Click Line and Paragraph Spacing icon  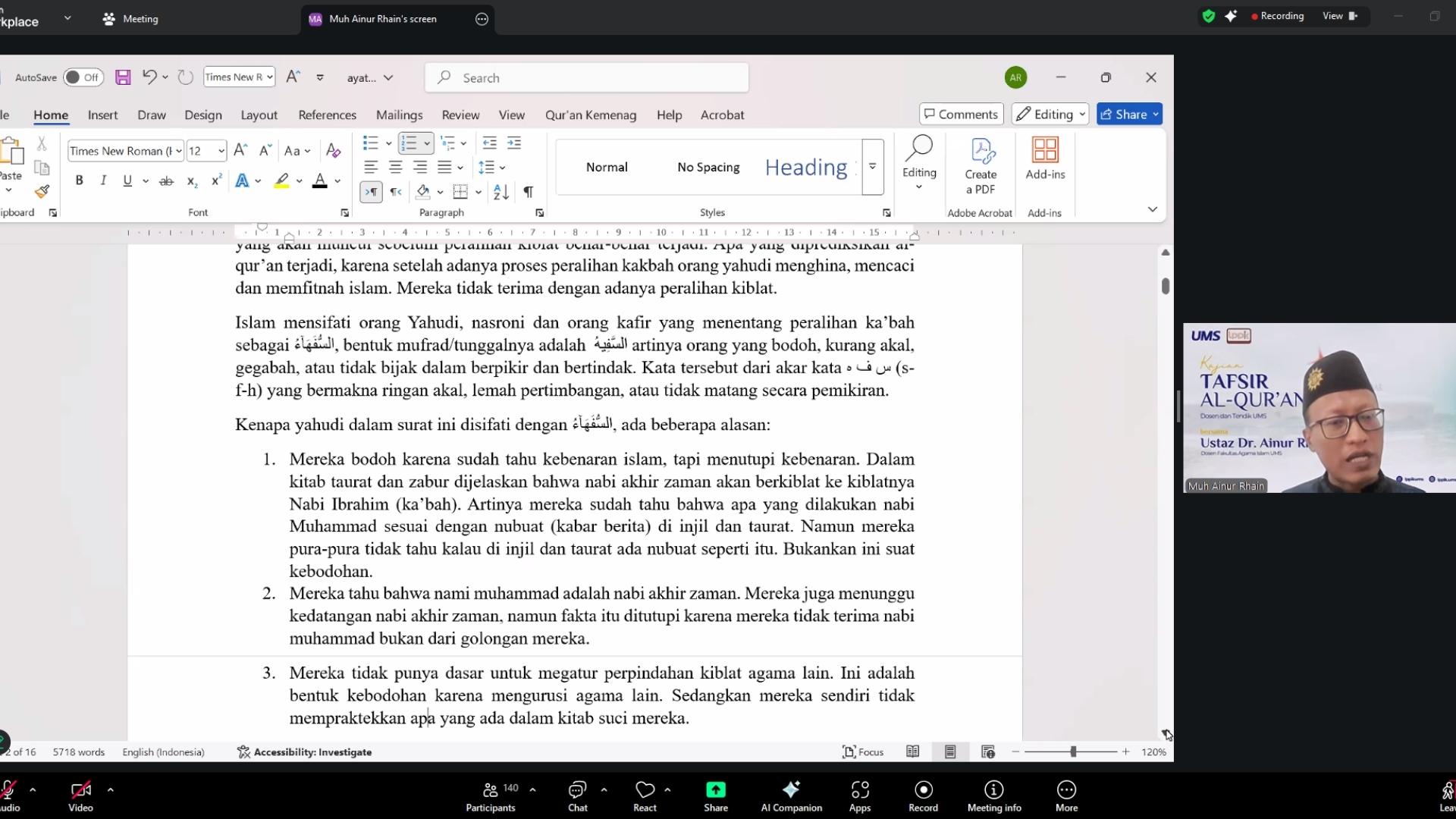coord(486,167)
